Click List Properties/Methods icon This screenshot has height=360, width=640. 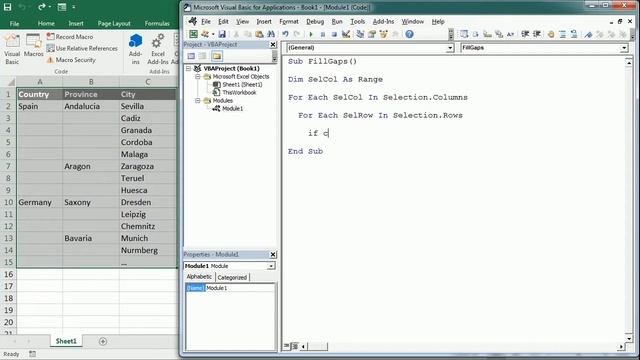(x=464, y=34)
